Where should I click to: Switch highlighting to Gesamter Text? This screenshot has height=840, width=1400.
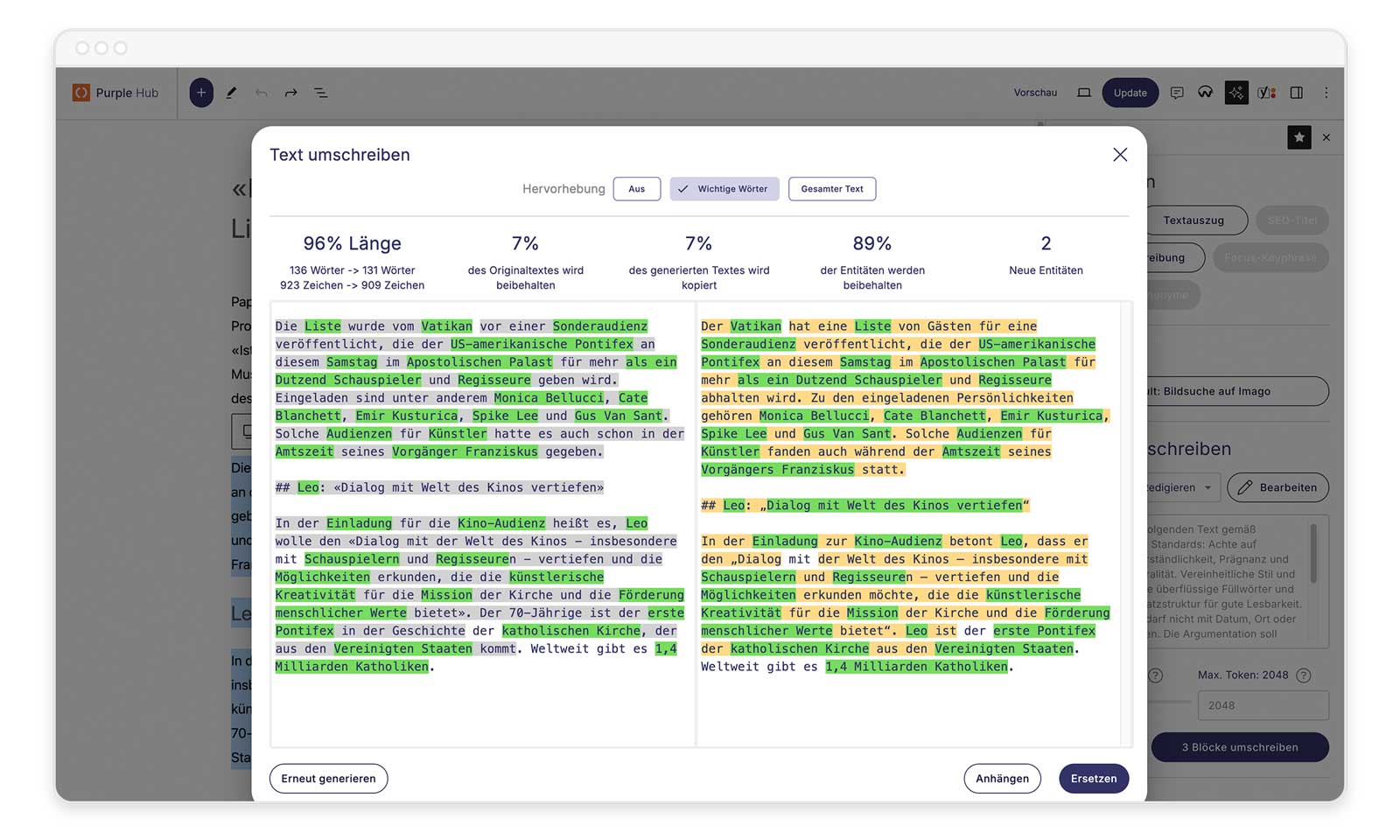[x=832, y=189]
